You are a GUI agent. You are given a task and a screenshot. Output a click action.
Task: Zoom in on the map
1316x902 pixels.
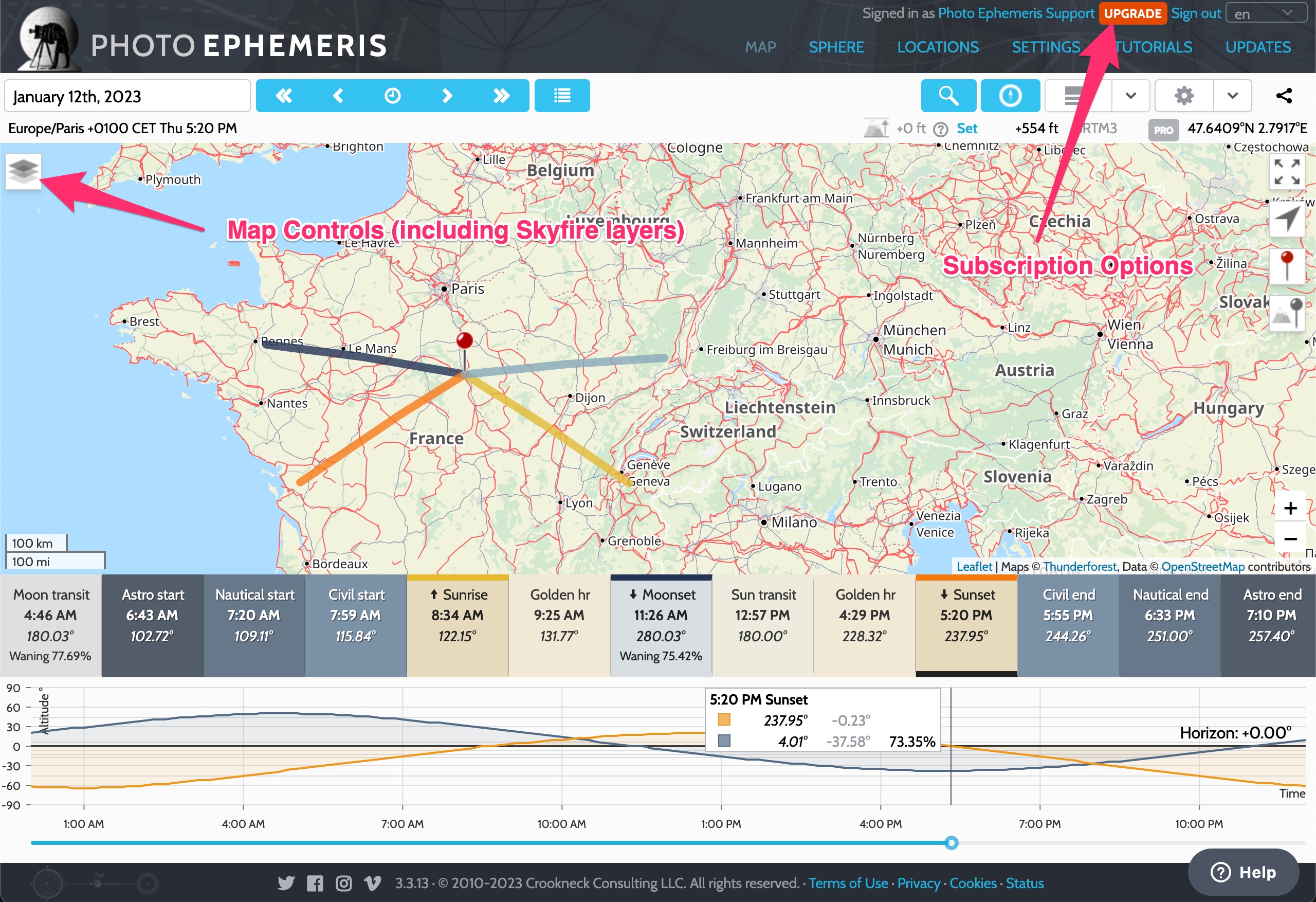[1290, 508]
